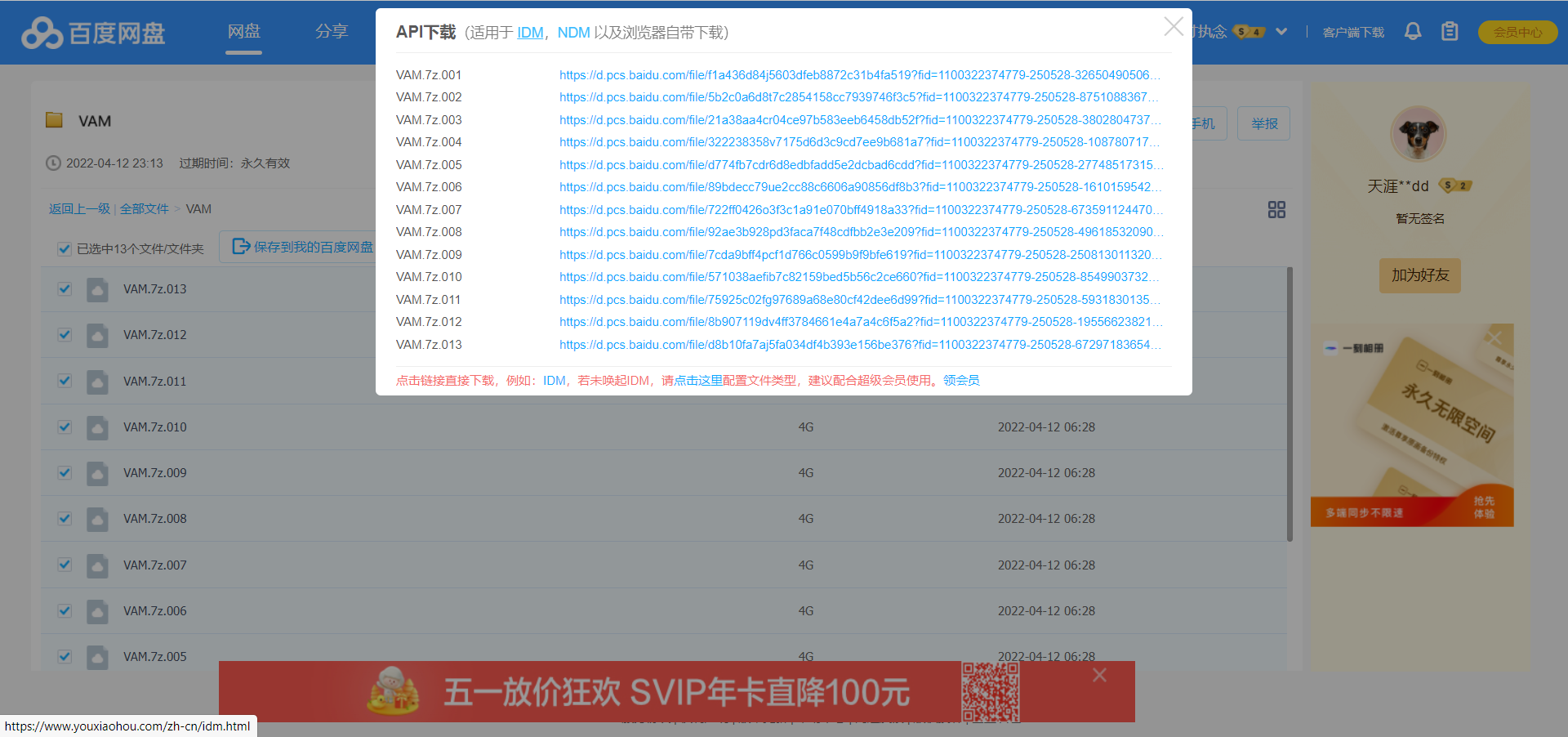Open download link for VAM.7z.007

(861, 210)
